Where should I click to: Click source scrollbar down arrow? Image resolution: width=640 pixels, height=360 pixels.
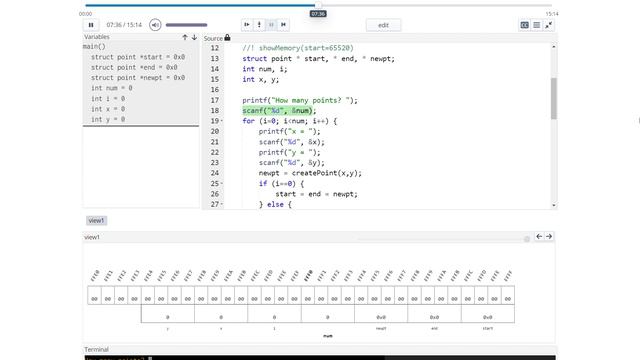coord(554,205)
